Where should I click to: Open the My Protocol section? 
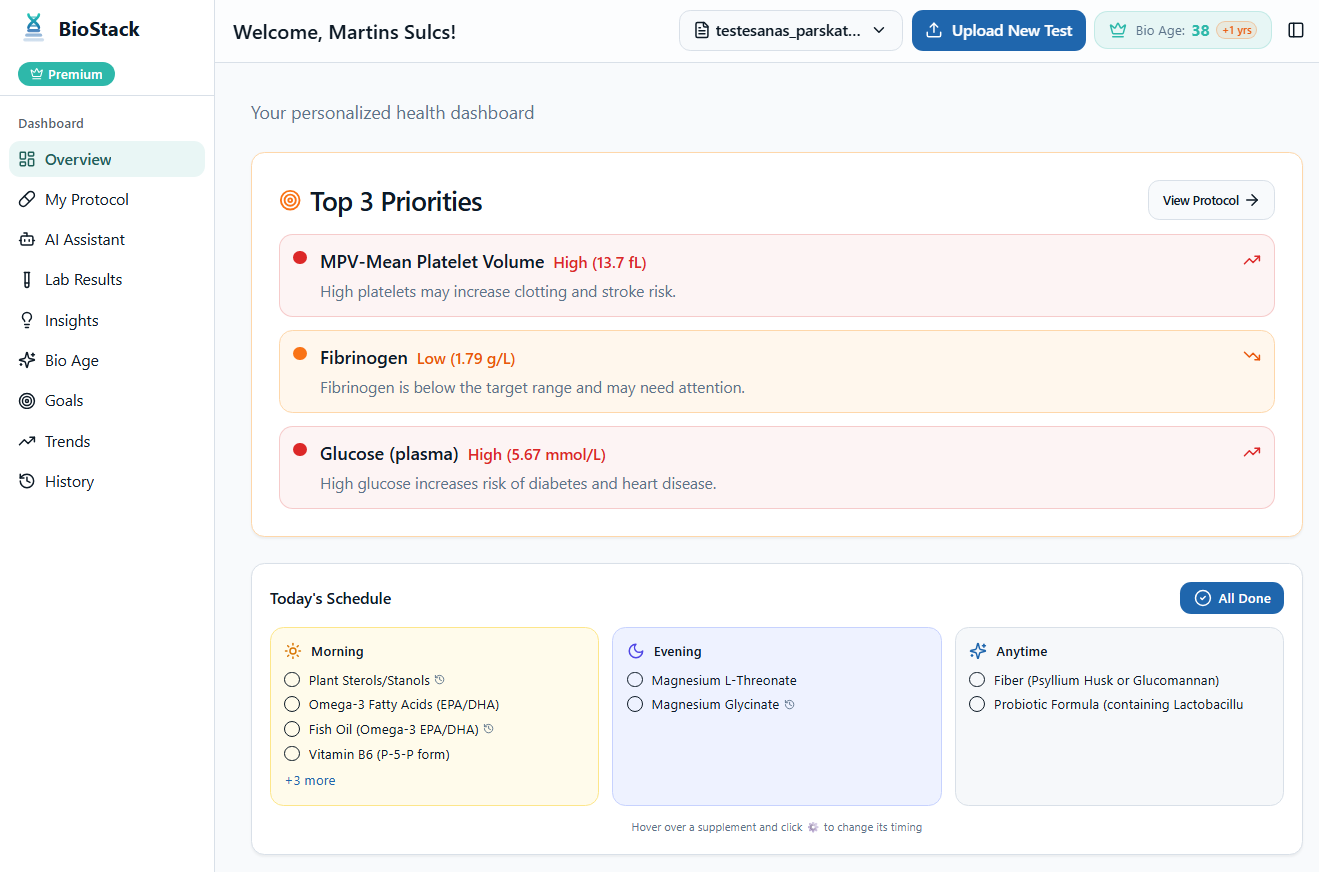(87, 199)
